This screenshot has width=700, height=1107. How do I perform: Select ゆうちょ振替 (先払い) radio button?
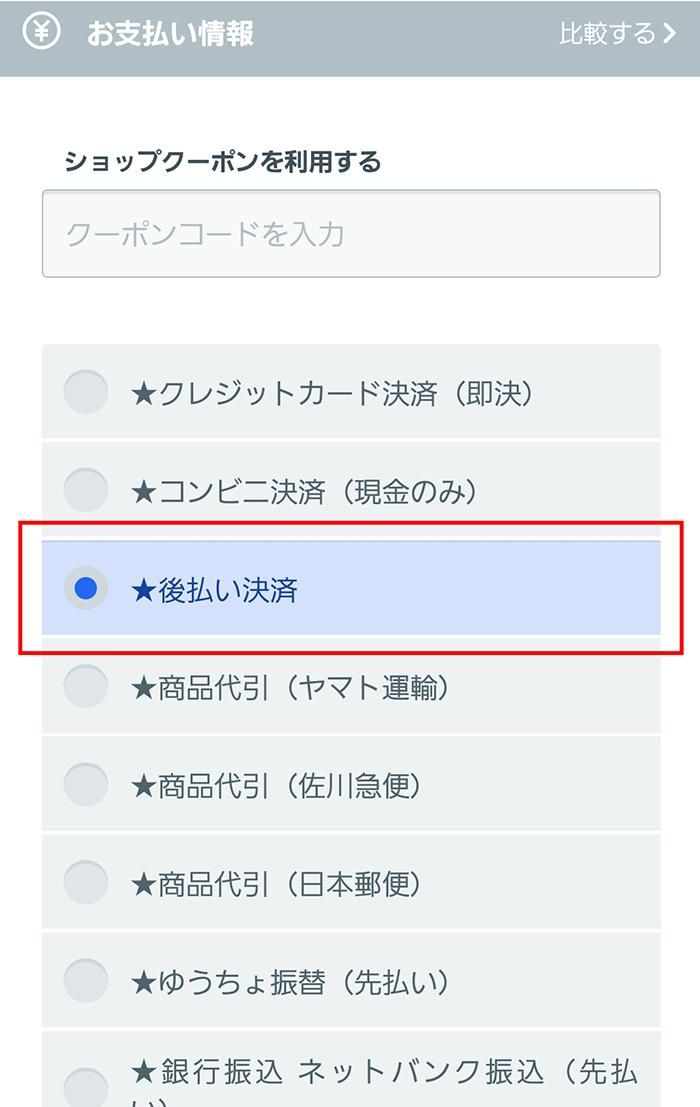tap(86, 980)
